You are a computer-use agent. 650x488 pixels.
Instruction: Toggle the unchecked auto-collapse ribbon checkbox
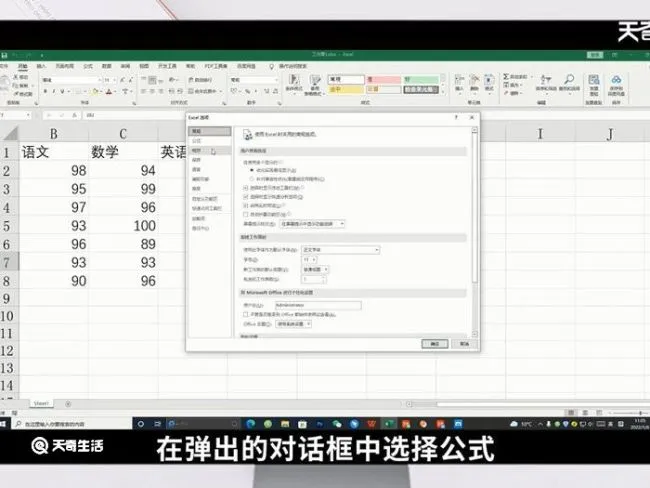pos(246,214)
